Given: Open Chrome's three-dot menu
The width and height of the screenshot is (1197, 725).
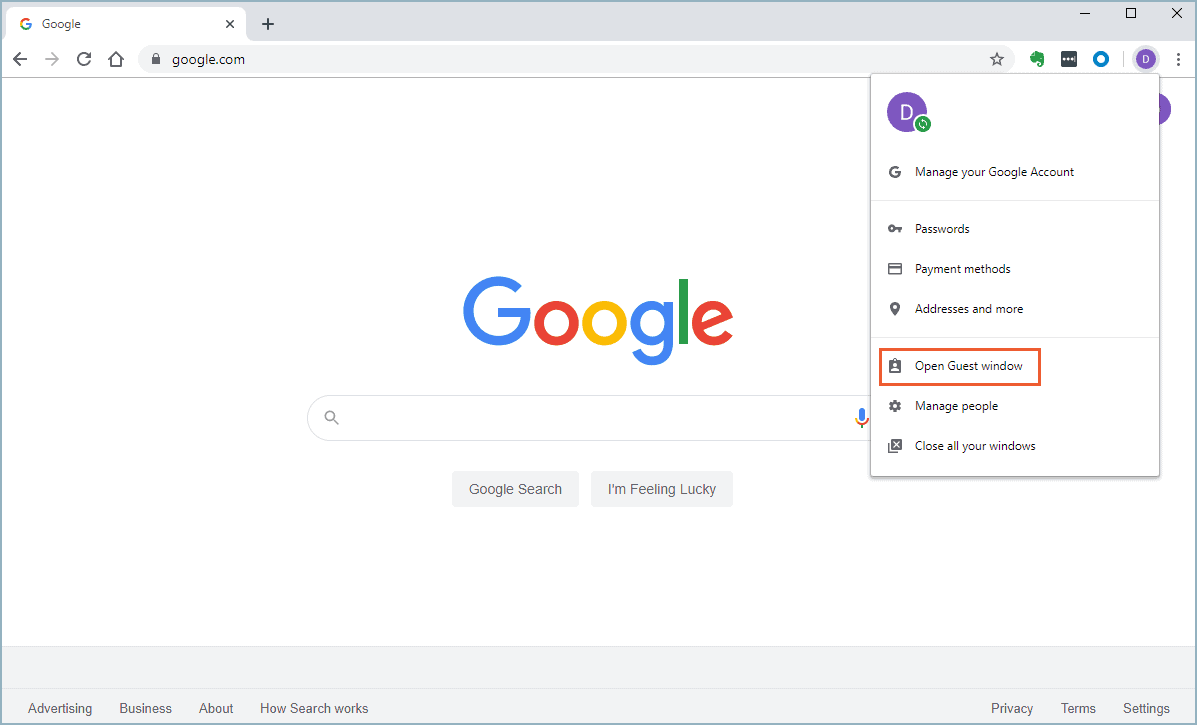Looking at the screenshot, I should pos(1178,60).
